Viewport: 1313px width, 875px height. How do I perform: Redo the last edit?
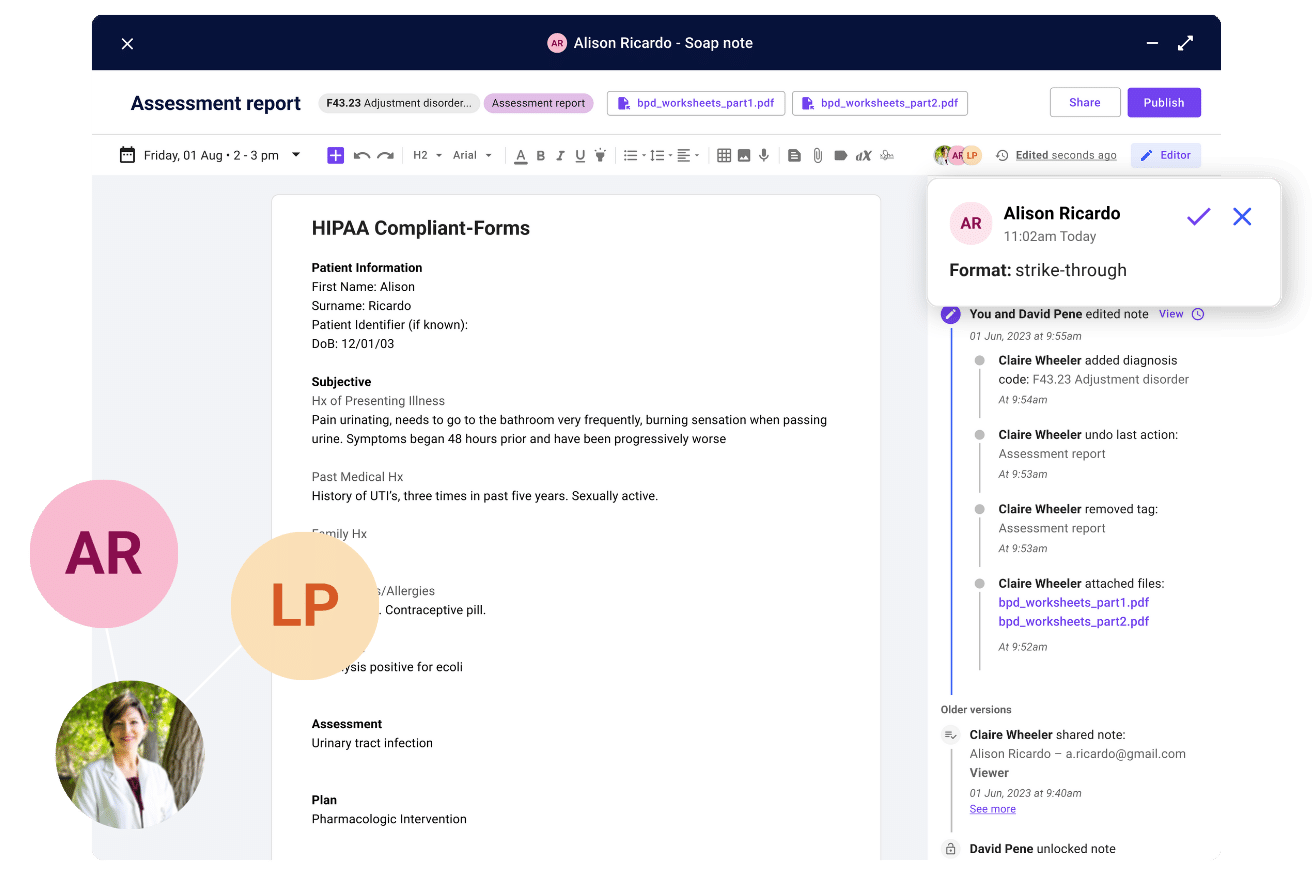[385, 155]
